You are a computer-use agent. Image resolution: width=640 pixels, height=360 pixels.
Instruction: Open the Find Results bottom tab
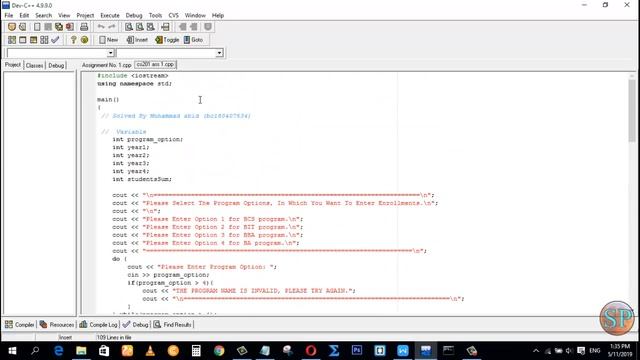[172, 325]
